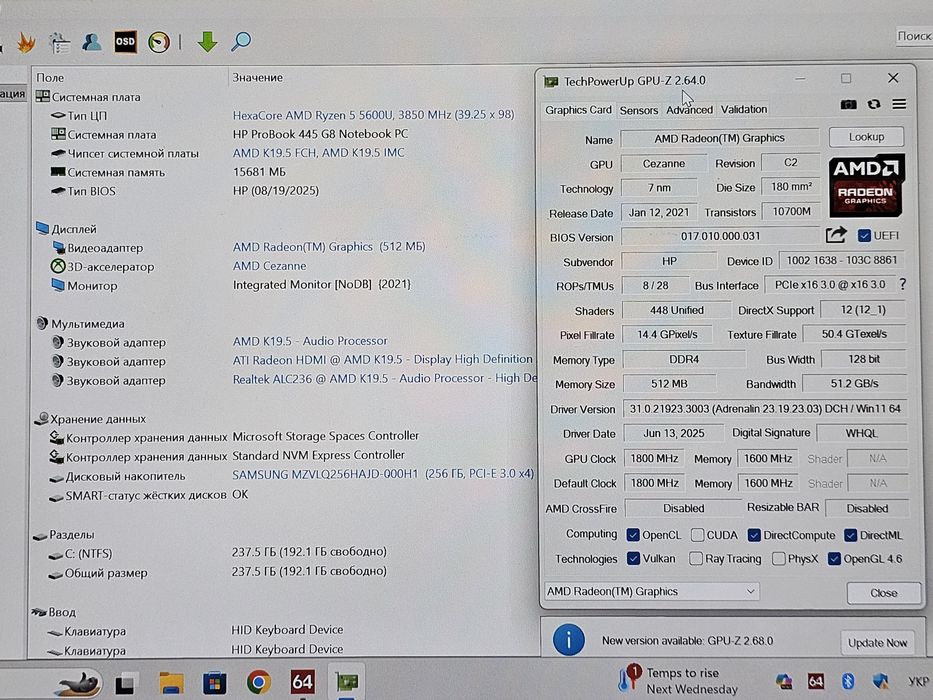
Task: Open the HexaCore AMD Ryzen 5 5600U link
Action: tap(373, 114)
